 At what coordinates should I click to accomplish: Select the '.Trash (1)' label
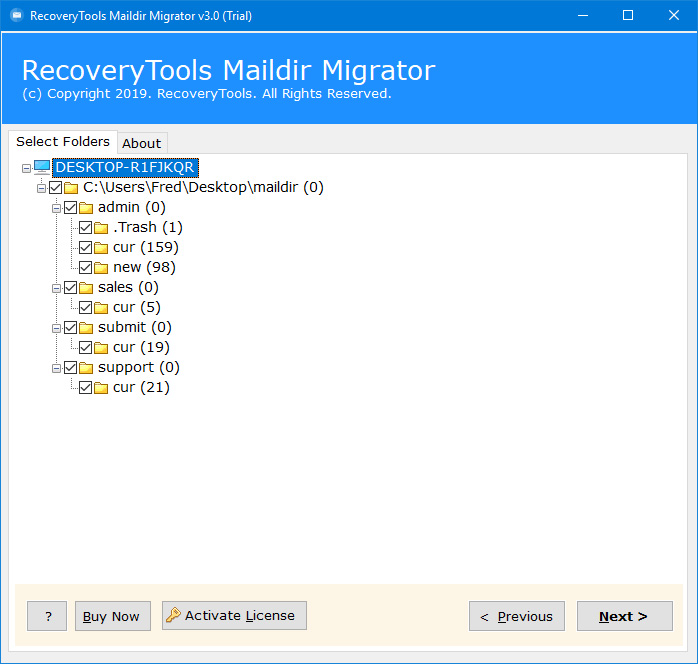pos(147,227)
